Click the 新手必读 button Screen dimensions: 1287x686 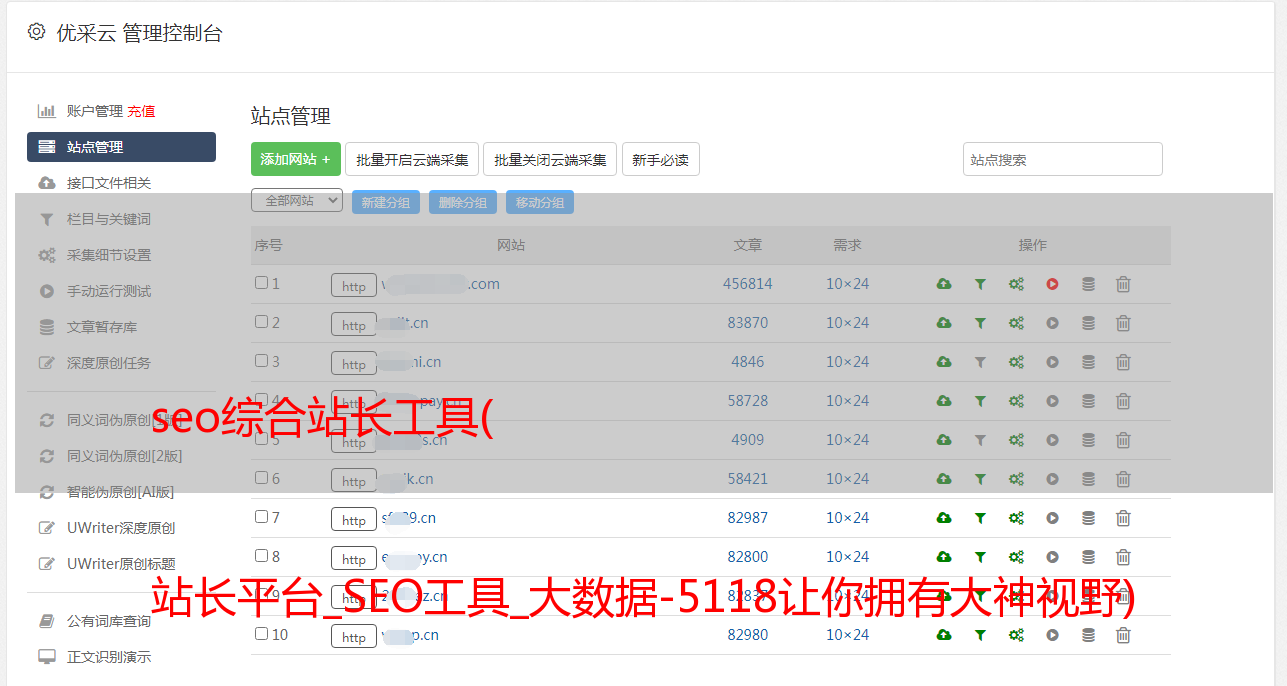[661, 159]
